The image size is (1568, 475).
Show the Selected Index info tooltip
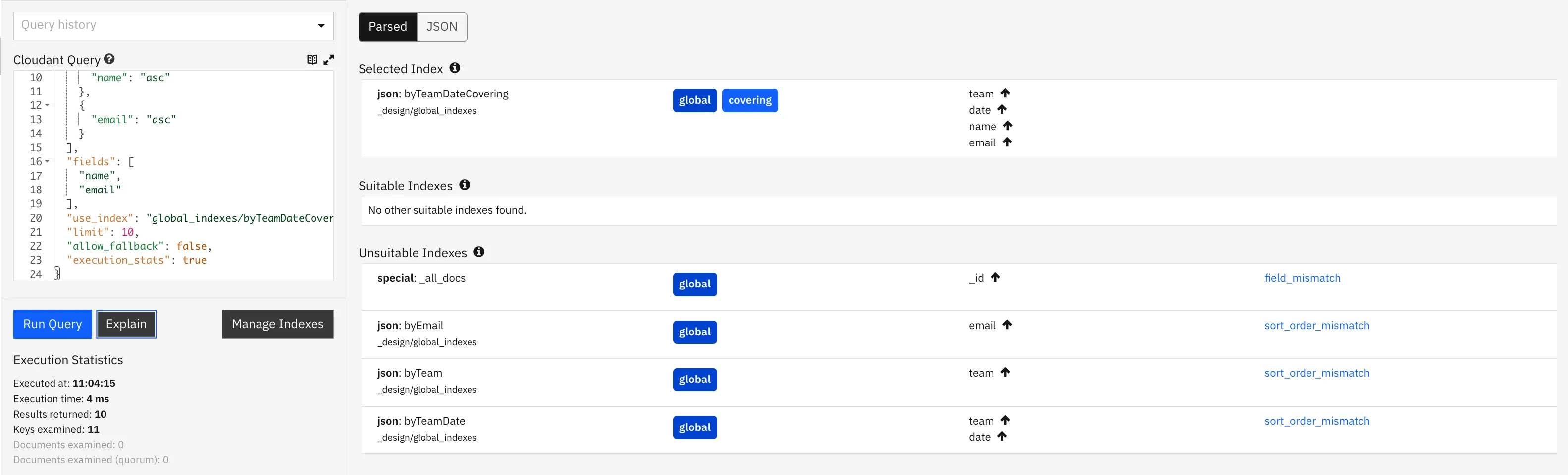click(455, 68)
